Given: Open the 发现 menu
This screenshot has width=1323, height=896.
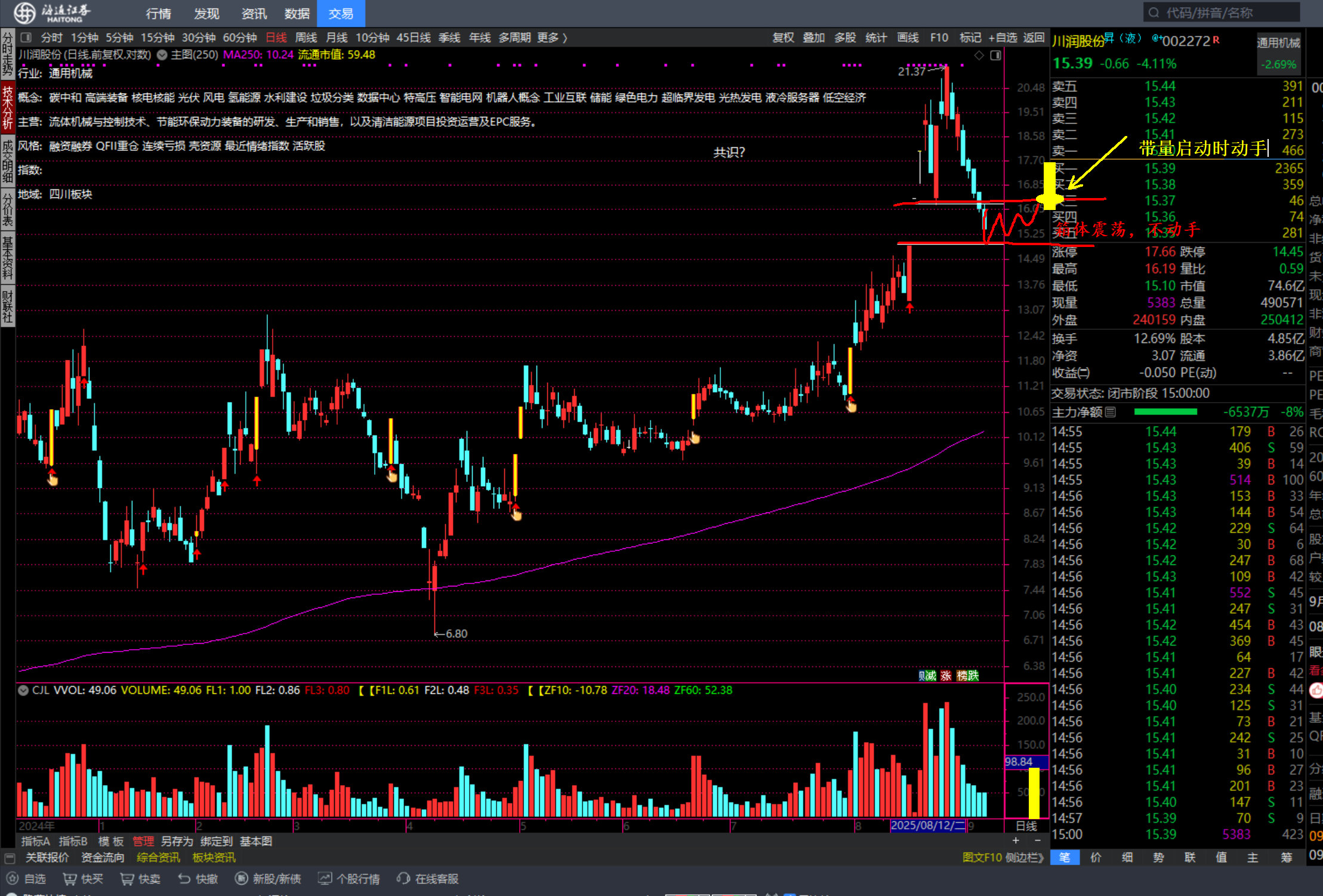Looking at the screenshot, I should click(x=206, y=14).
